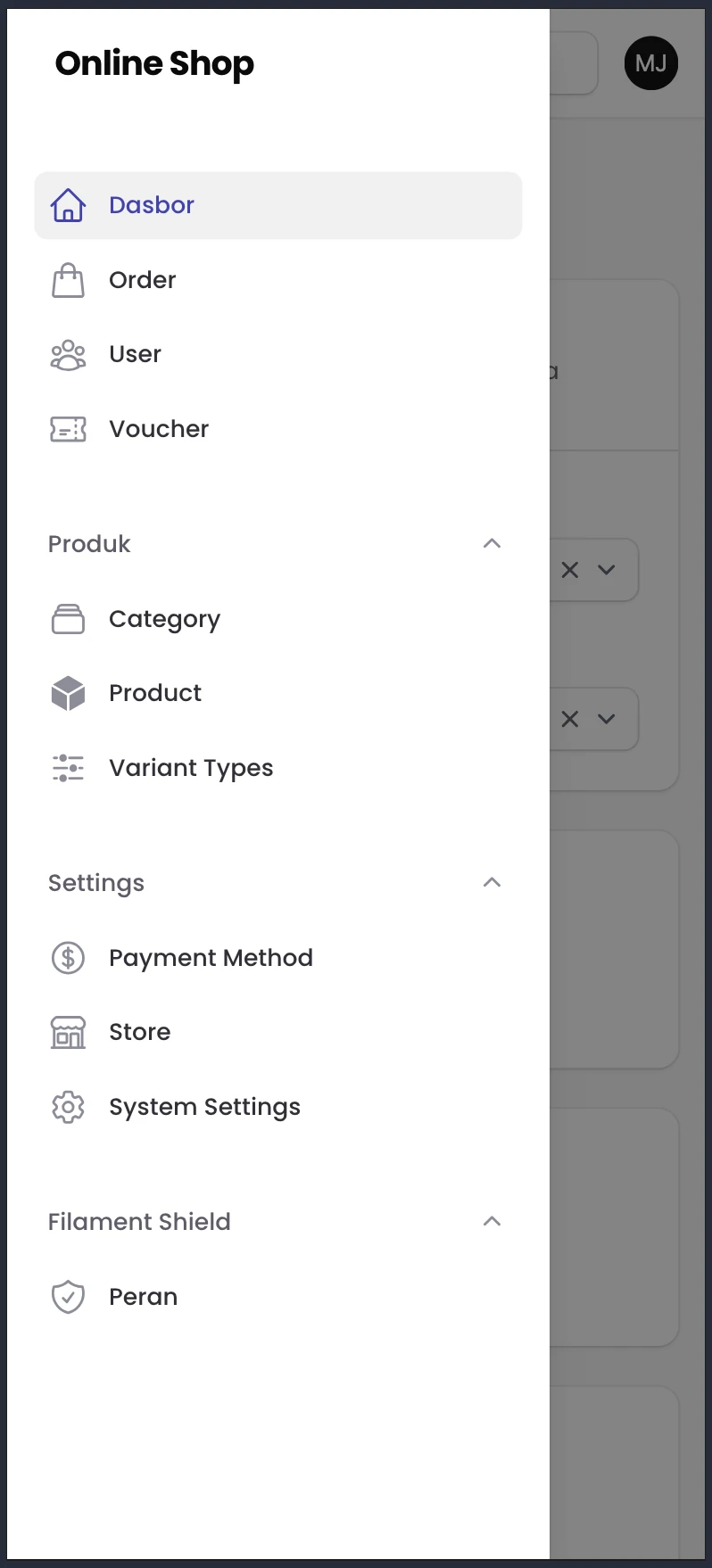Click the User group icon
This screenshot has height=1568, width=712.
(x=68, y=355)
